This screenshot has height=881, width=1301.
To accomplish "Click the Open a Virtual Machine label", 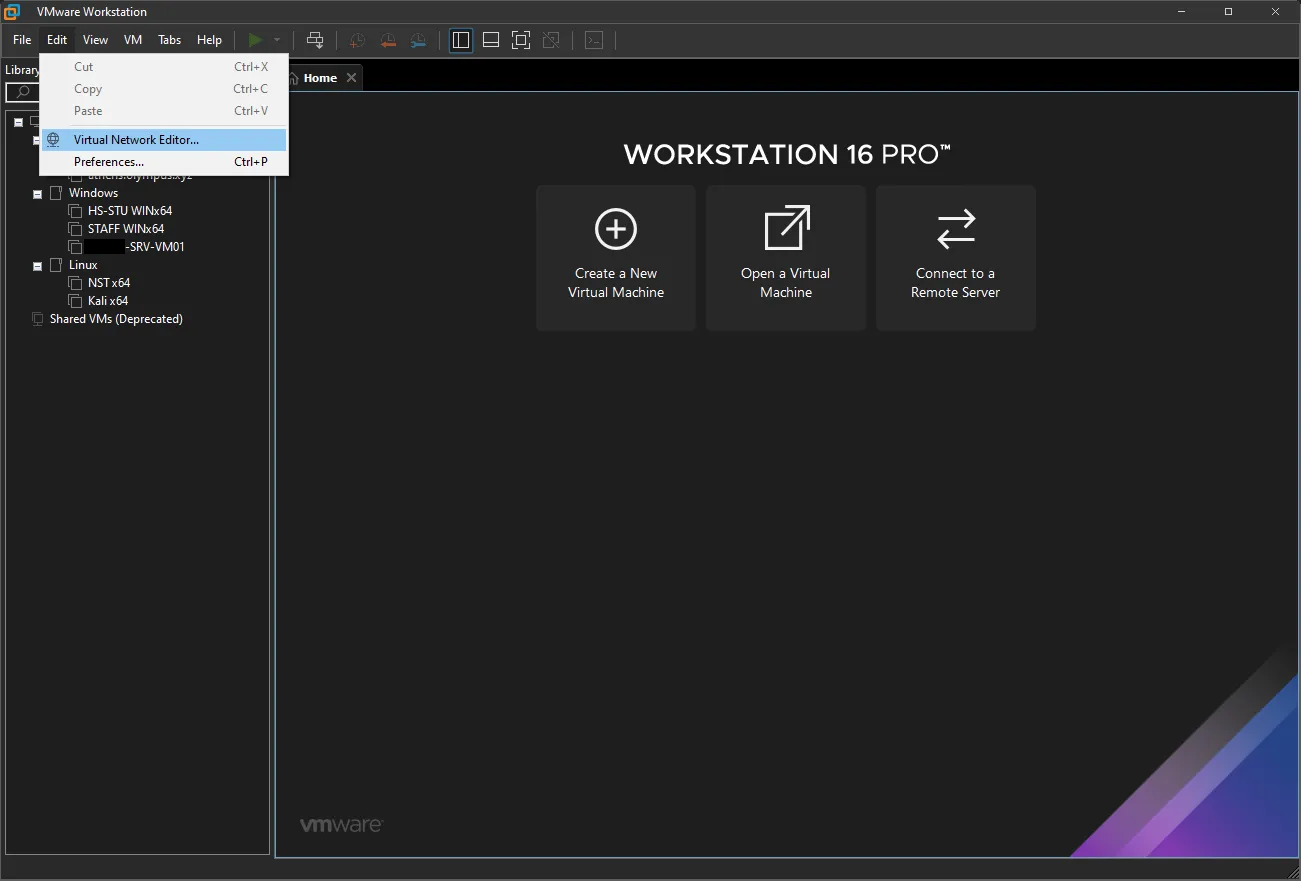I will (x=786, y=283).
